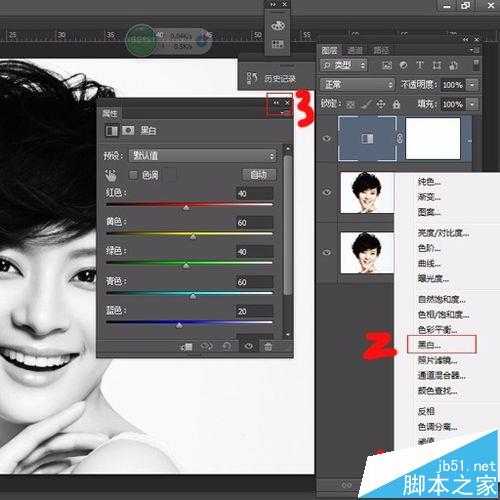Delete adjustment with Properties trash icon

(x=268, y=347)
